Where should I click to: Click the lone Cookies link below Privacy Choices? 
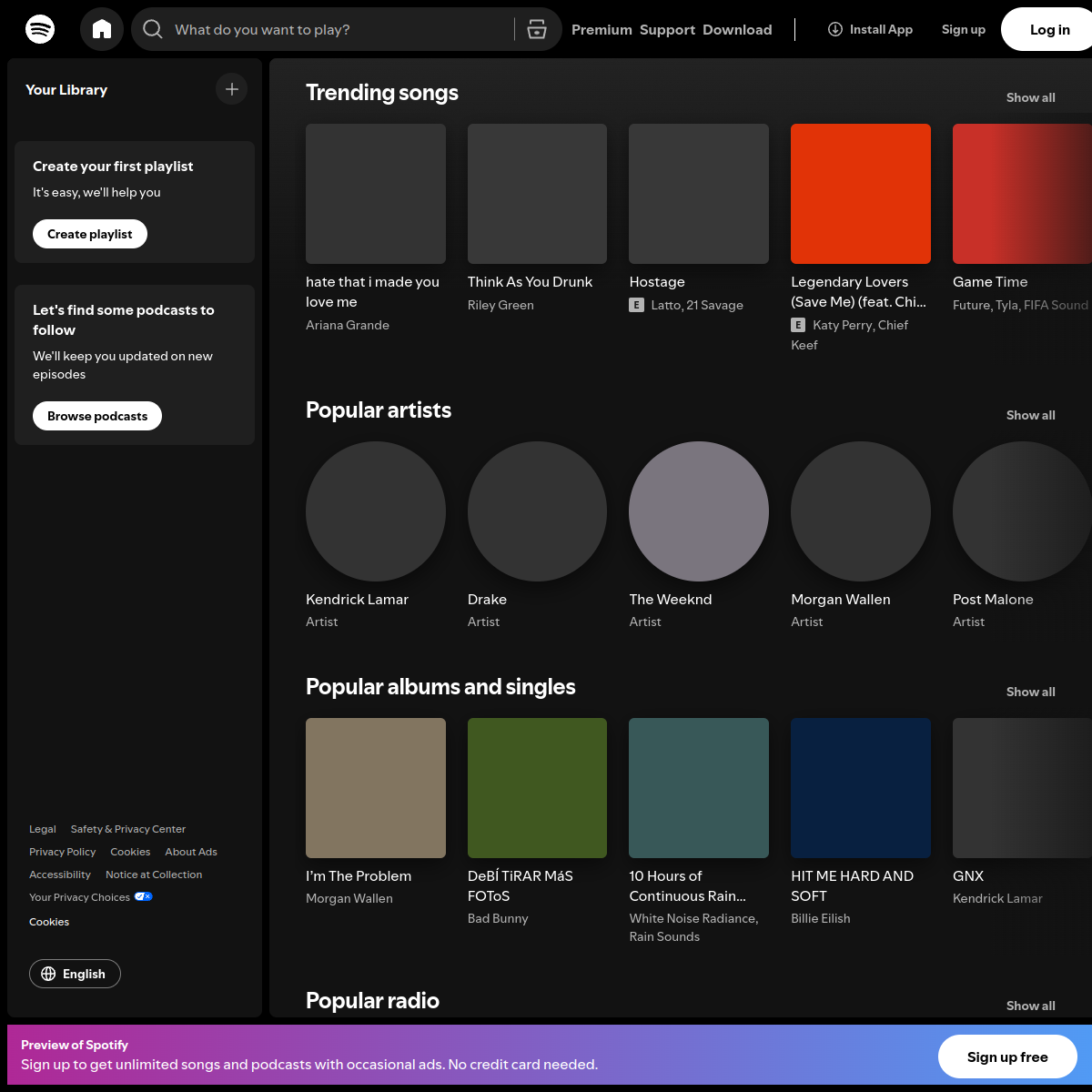tap(49, 922)
